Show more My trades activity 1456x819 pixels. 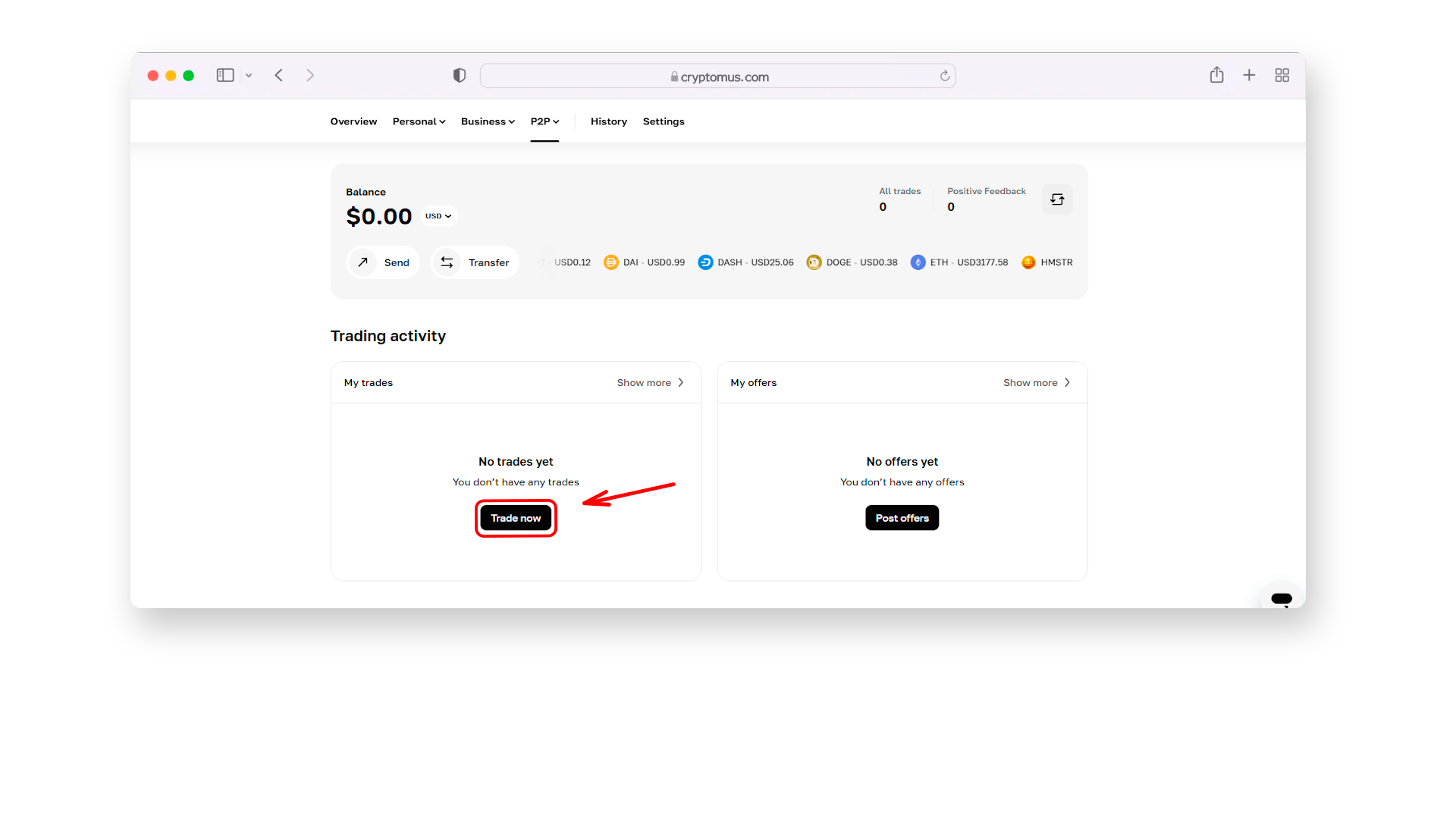[650, 382]
